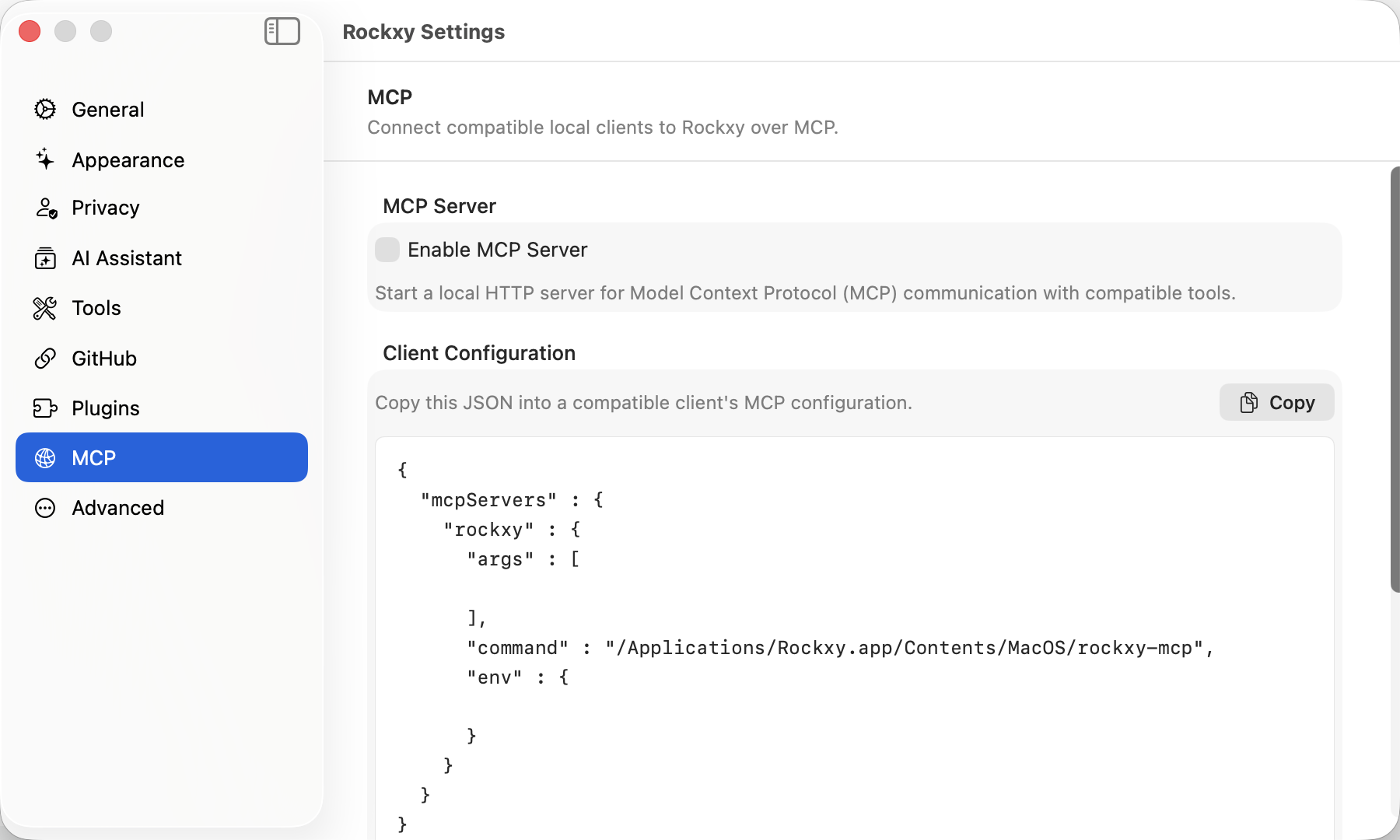Click "Copy this JSON" instruction text
This screenshot has width=1400, height=840.
[x=643, y=403]
